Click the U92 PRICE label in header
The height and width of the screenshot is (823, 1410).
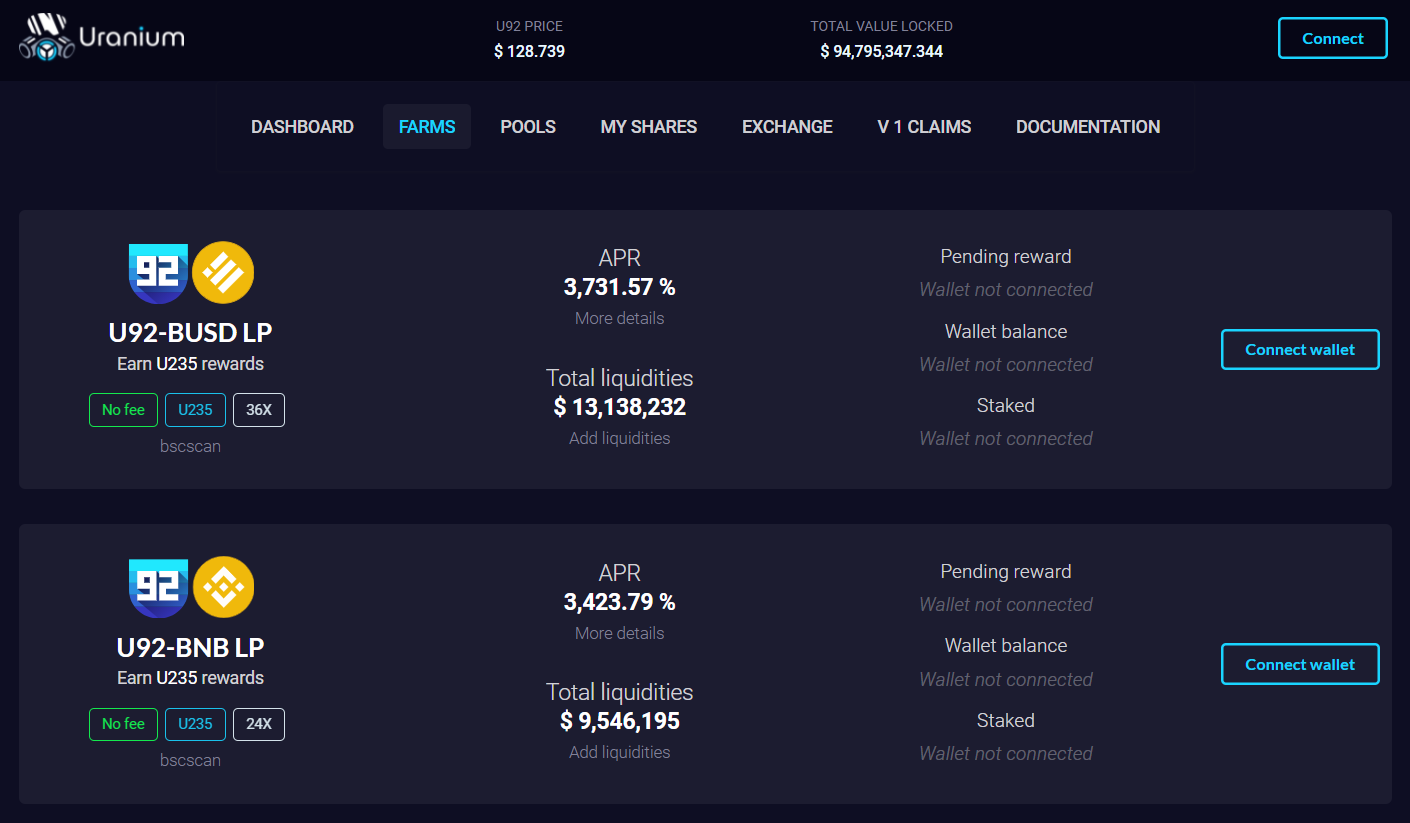point(530,26)
